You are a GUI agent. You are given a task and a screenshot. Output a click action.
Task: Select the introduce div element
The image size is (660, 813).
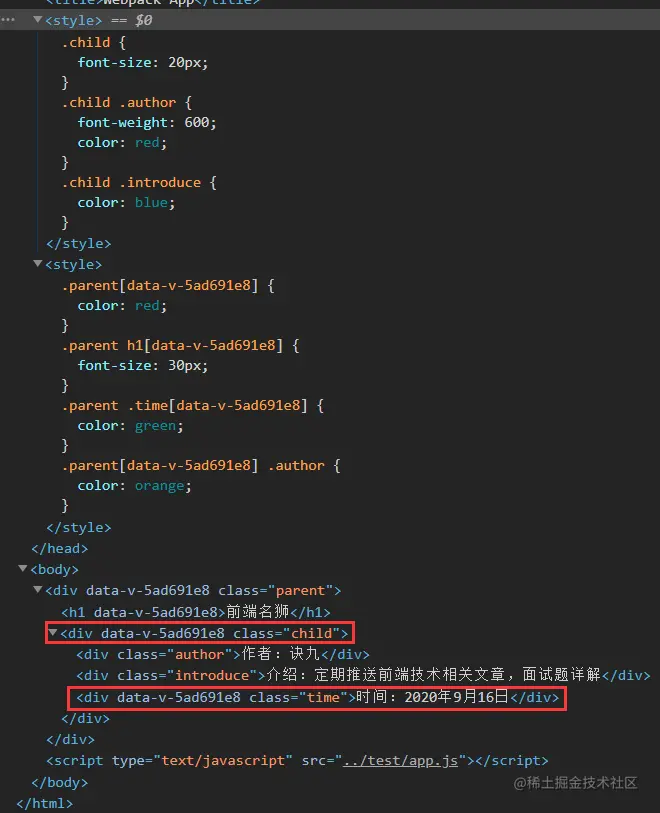click(363, 675)
